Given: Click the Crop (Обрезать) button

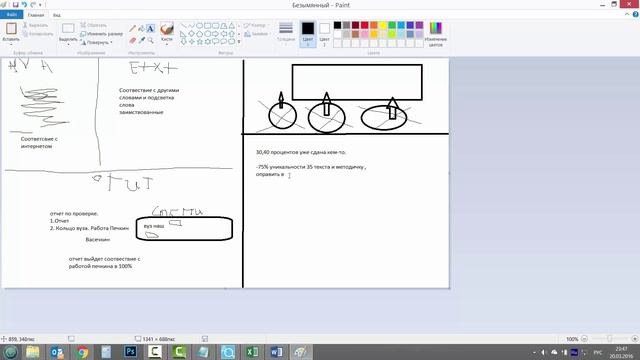Looking at the screenshot, I should tap(93, 25).
